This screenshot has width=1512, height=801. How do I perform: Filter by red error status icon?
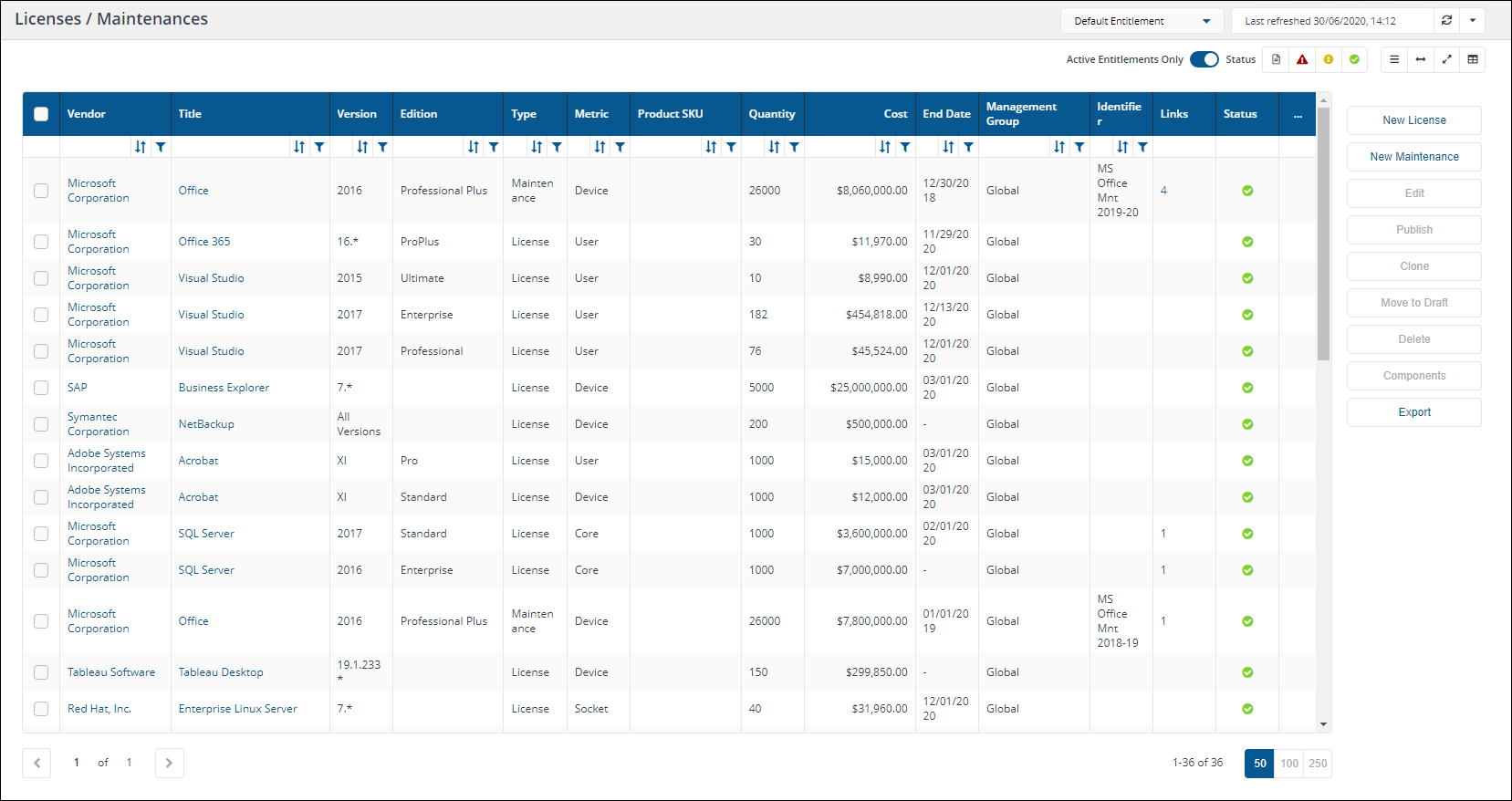point(1302,60)
